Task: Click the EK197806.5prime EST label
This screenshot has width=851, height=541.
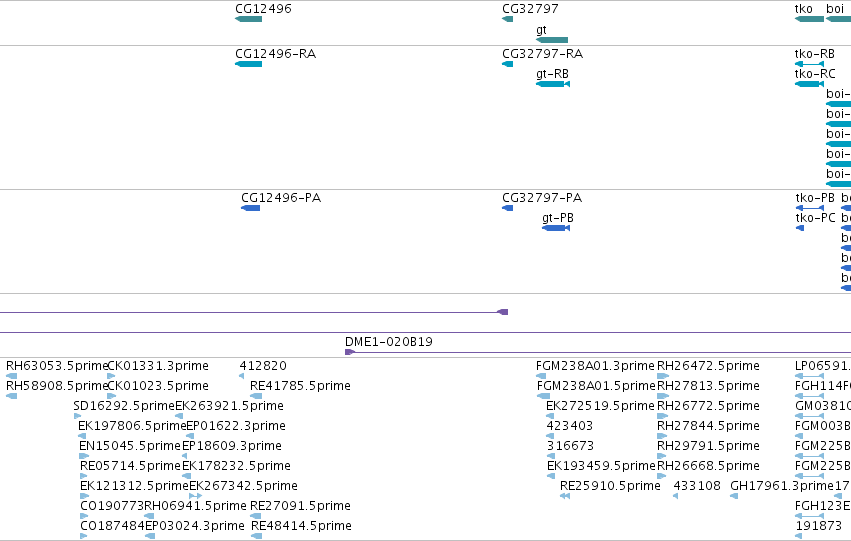Action: tap(132, 426)
